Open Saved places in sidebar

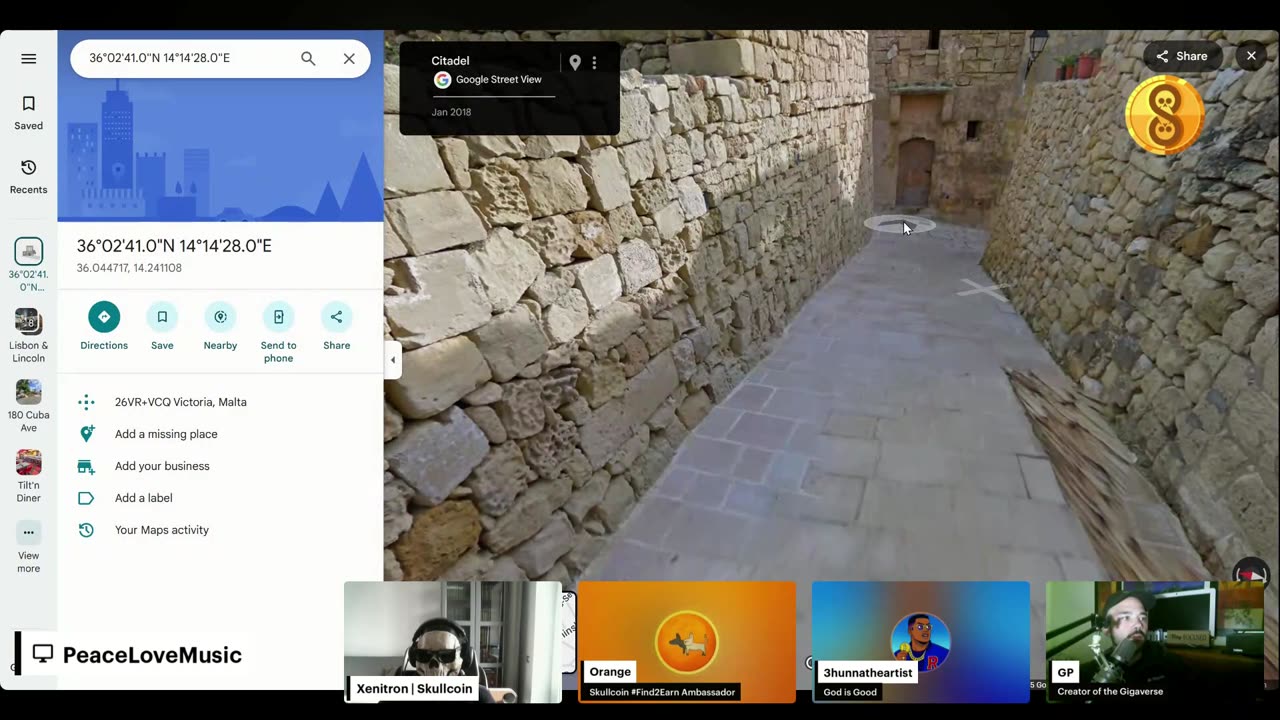(x=28, y=112)
